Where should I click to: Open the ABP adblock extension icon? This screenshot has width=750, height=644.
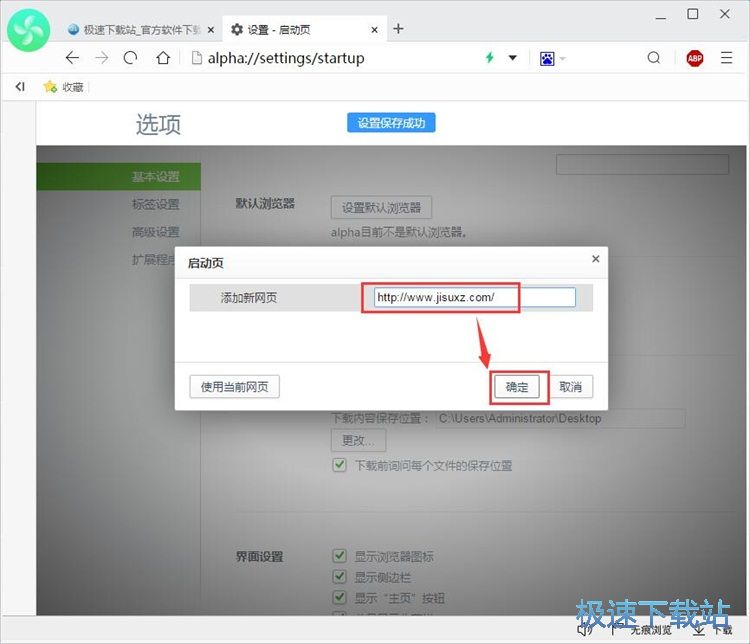695,58
